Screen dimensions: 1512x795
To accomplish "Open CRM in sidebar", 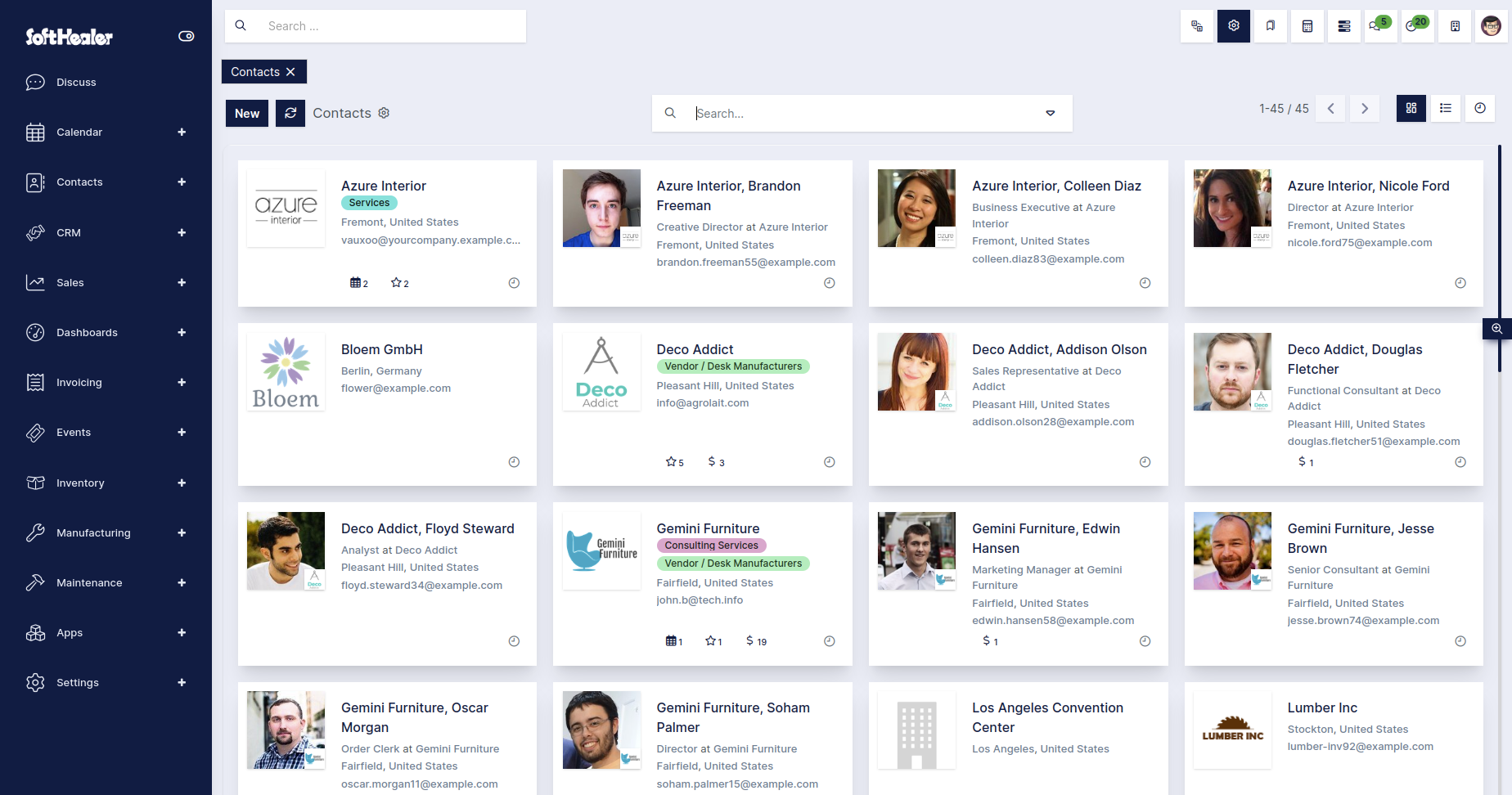I will pos(69,232).
